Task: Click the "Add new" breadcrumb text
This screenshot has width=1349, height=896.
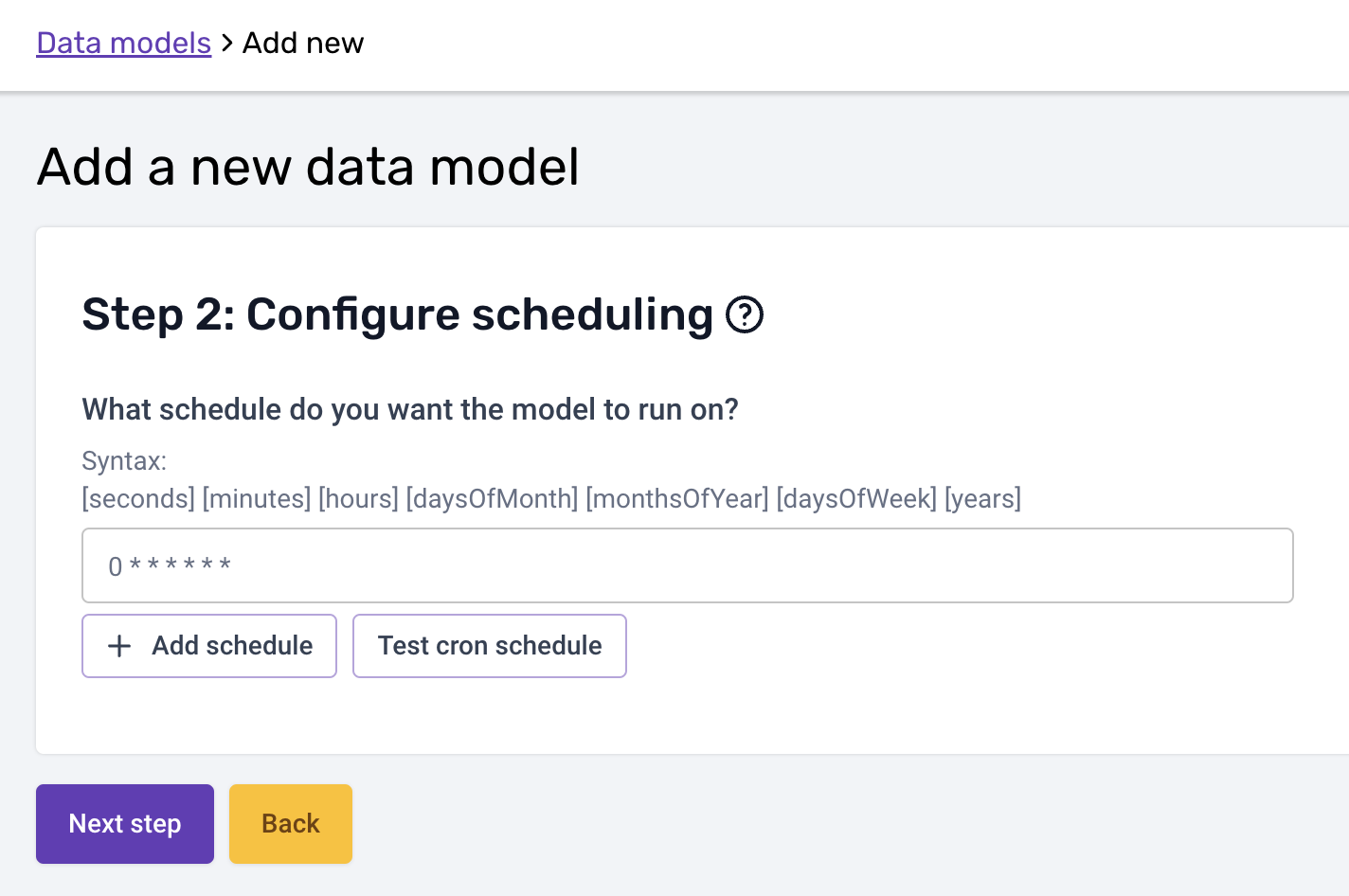Action: 303,43
